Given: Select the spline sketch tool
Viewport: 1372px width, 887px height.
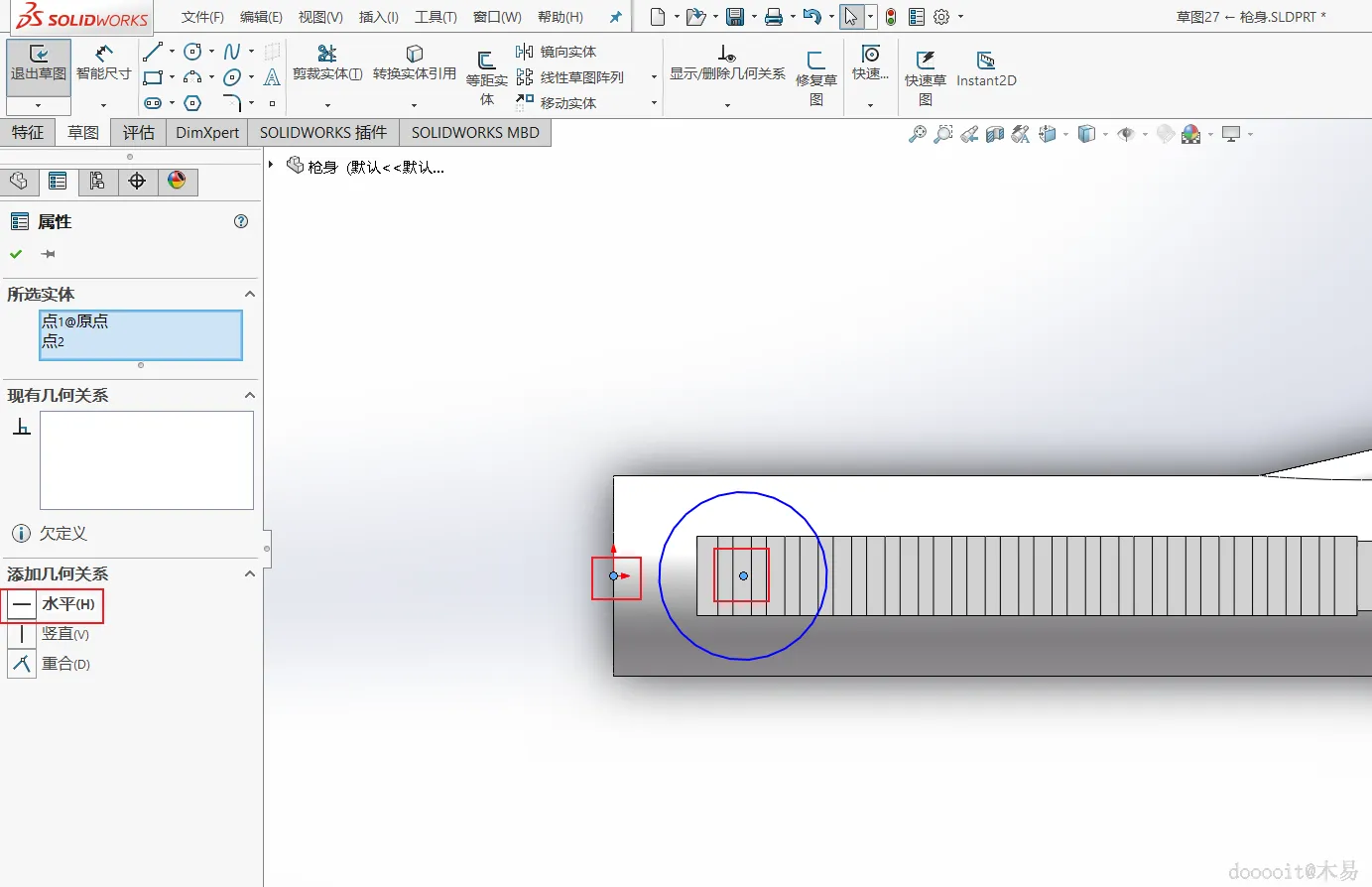Looking at the screenshot, I should (x=231, y=52).
